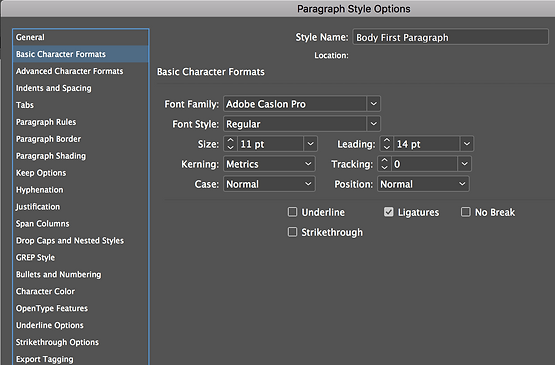Go to Bullets and Numbering

pos(81,275)
